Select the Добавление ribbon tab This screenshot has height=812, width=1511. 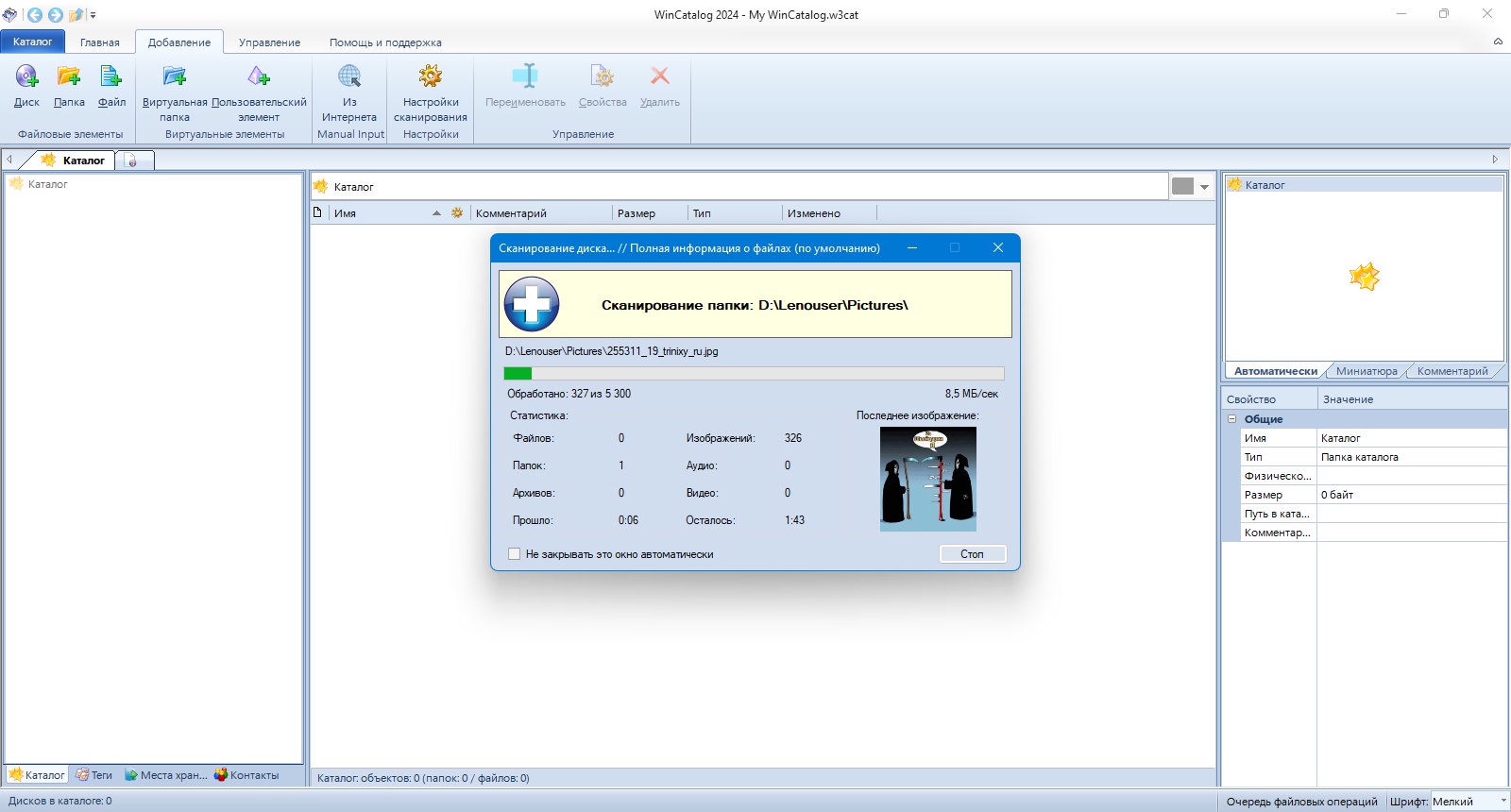click(x=179, y=42)
